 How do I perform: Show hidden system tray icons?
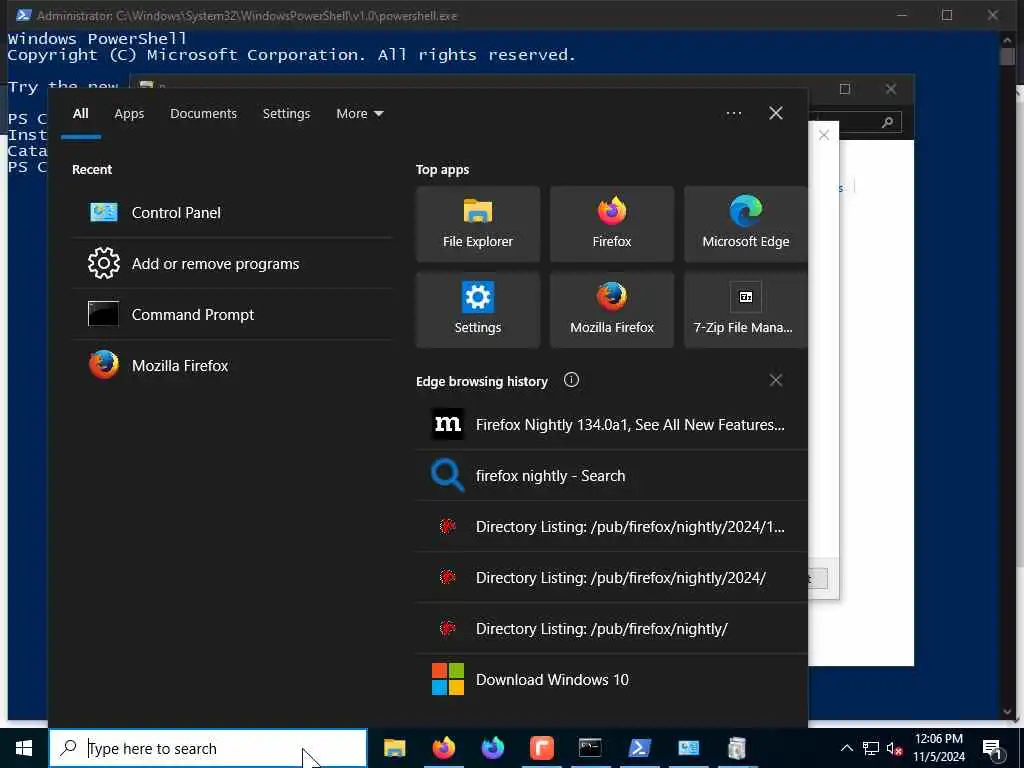846,748
